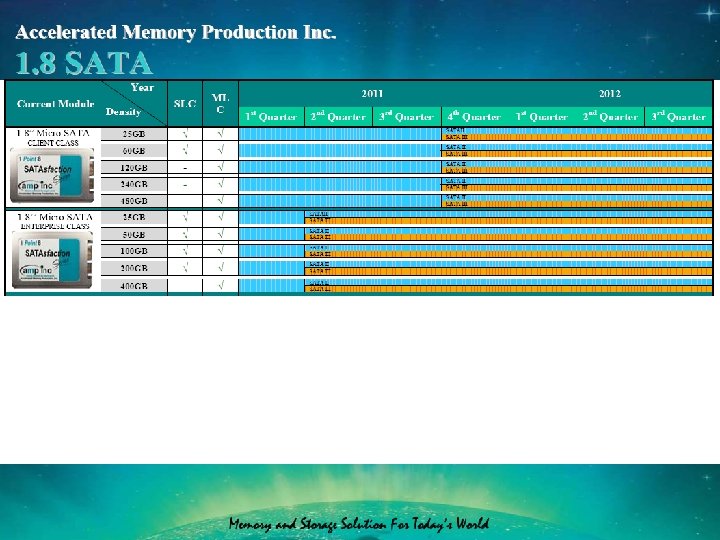Click the orange SATA III bar in 60GB row
Viewport: 720px width, 540px height.
(577, 154)
